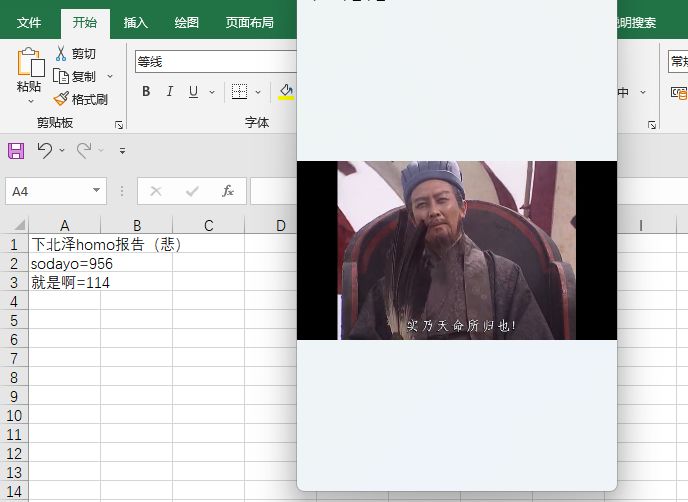Open the clipboard group dialog launcher

pos(119,125)
